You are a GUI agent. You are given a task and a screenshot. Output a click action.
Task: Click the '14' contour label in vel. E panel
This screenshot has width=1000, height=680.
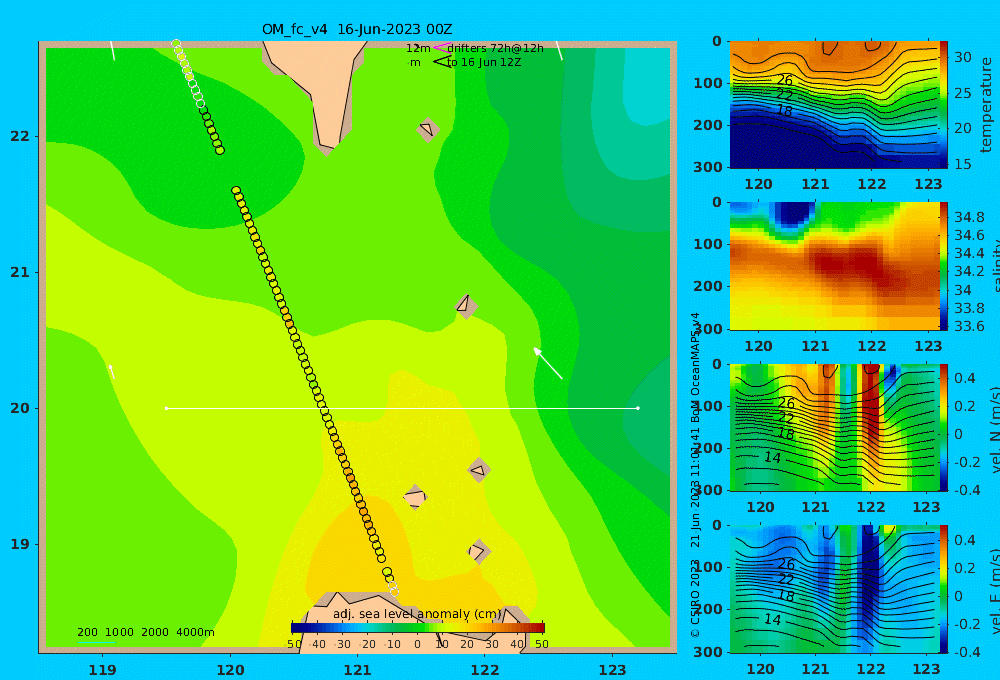point(772,619)
